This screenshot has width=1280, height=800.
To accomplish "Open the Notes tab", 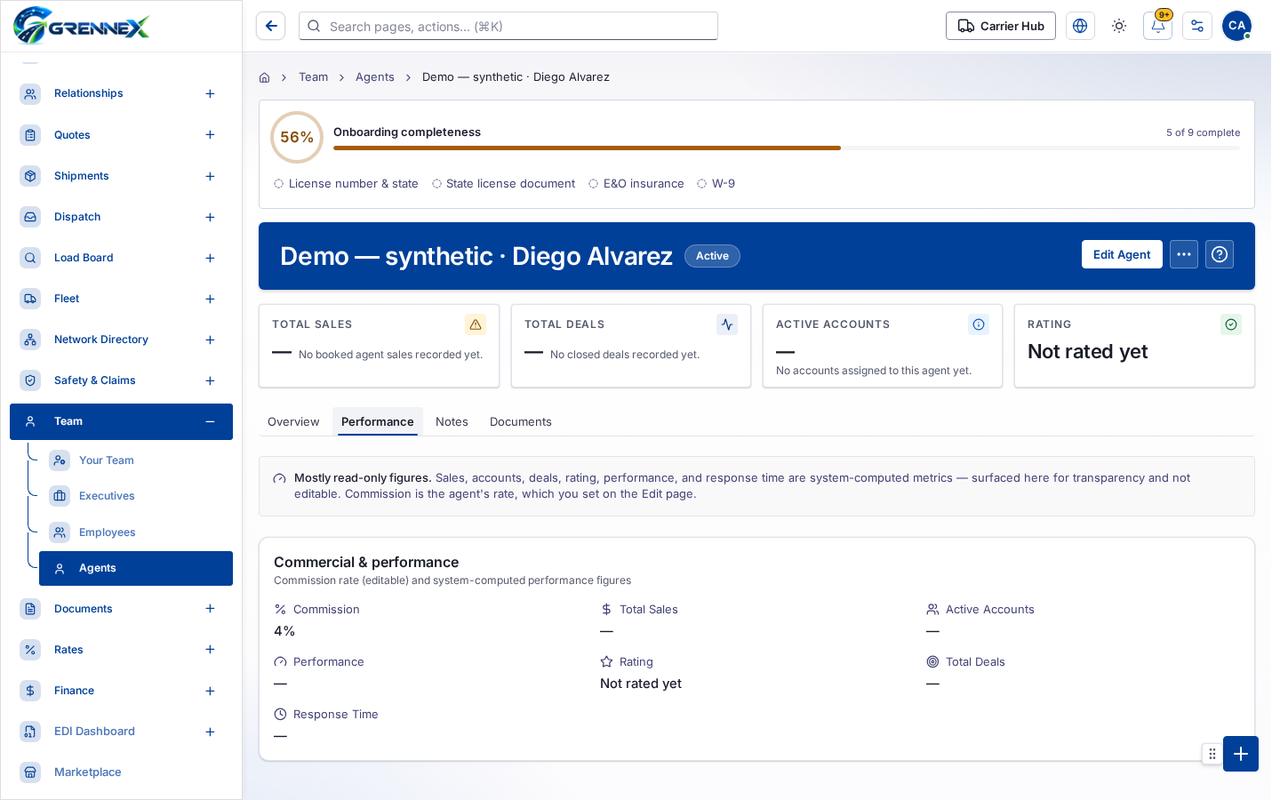I will click(452, 421).
